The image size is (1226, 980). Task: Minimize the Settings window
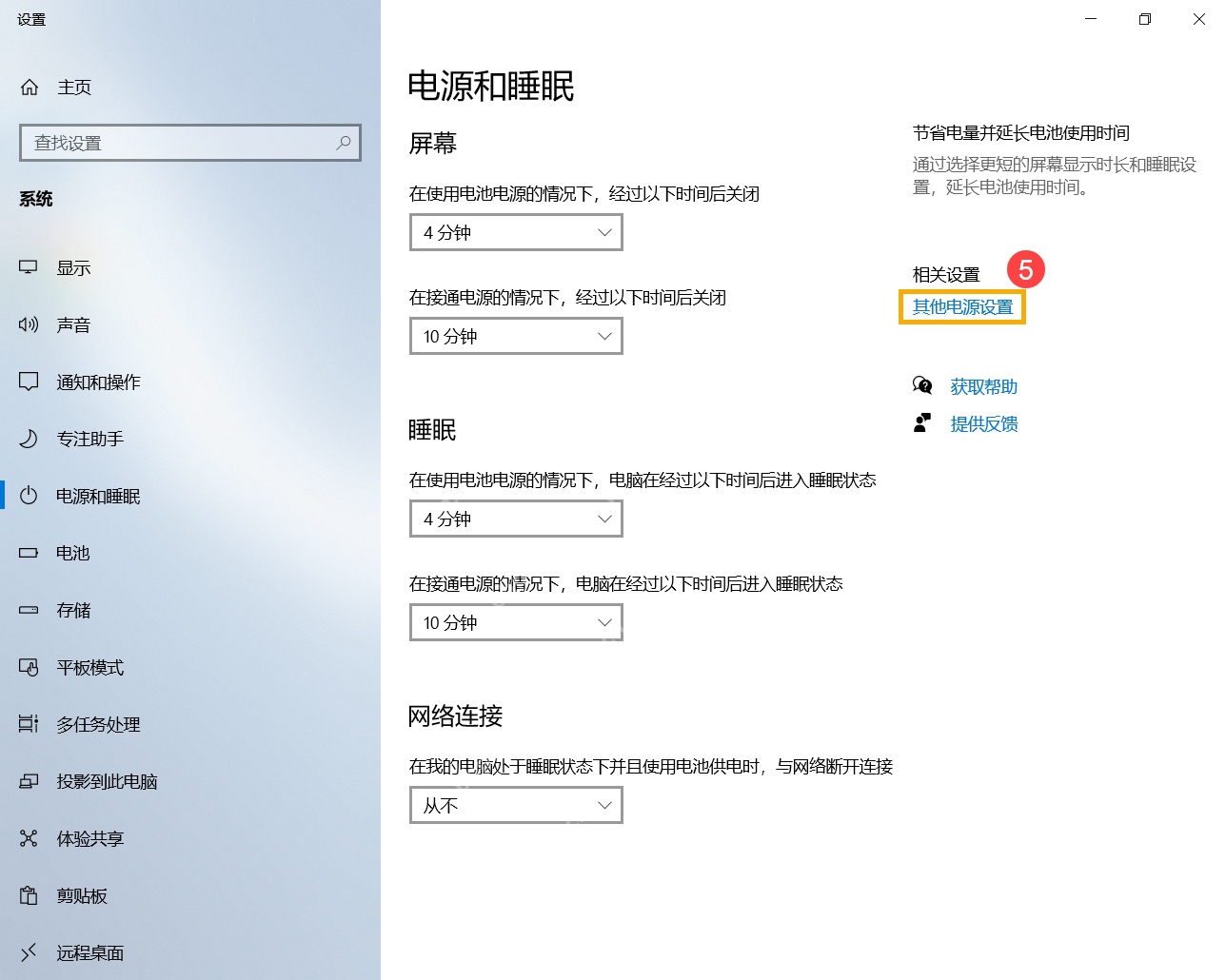[x=1091, y=19]
